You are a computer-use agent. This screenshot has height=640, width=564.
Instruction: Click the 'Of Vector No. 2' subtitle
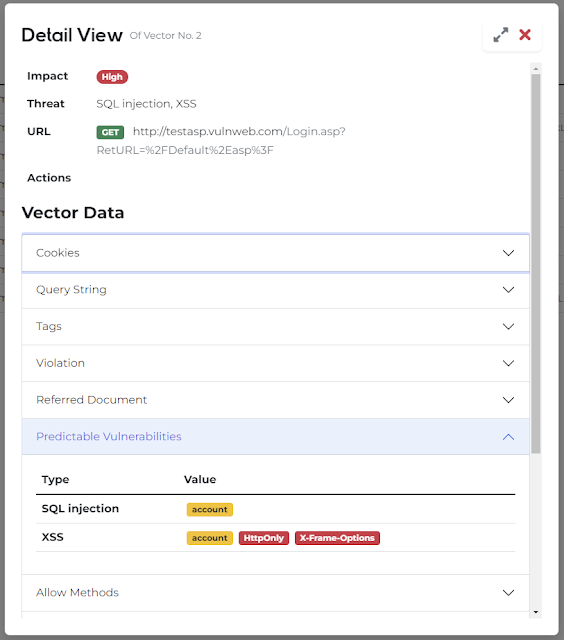pos(166,36)
